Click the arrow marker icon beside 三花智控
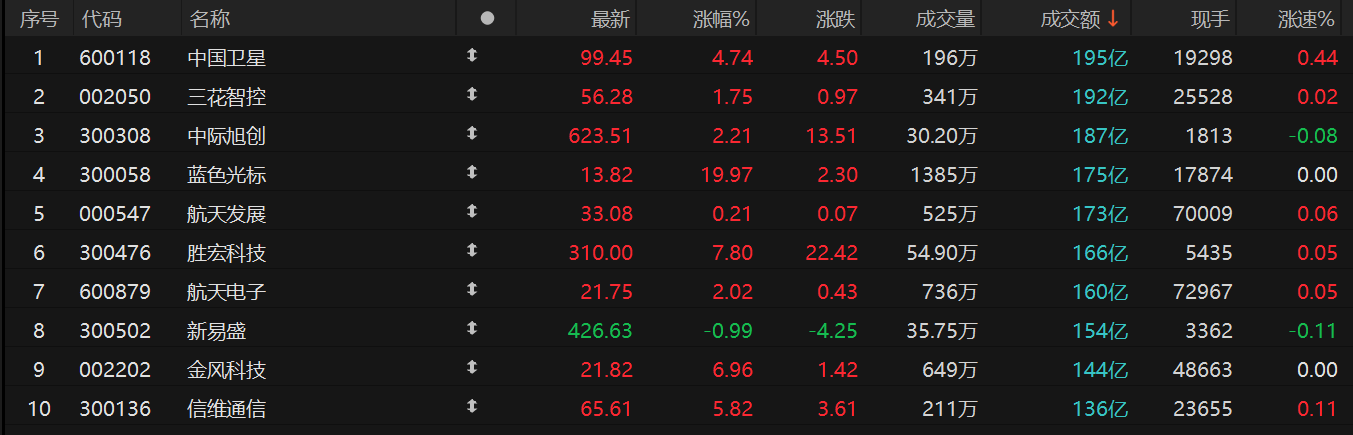The height and width of the screenshot is (435, 1353). tap(472, 96)
